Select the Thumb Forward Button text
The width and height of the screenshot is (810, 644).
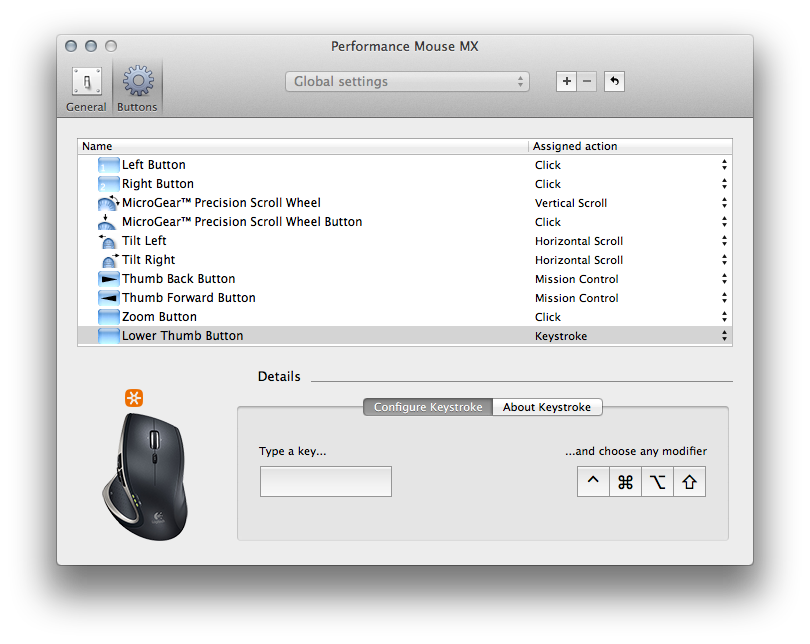coord(189,298)
